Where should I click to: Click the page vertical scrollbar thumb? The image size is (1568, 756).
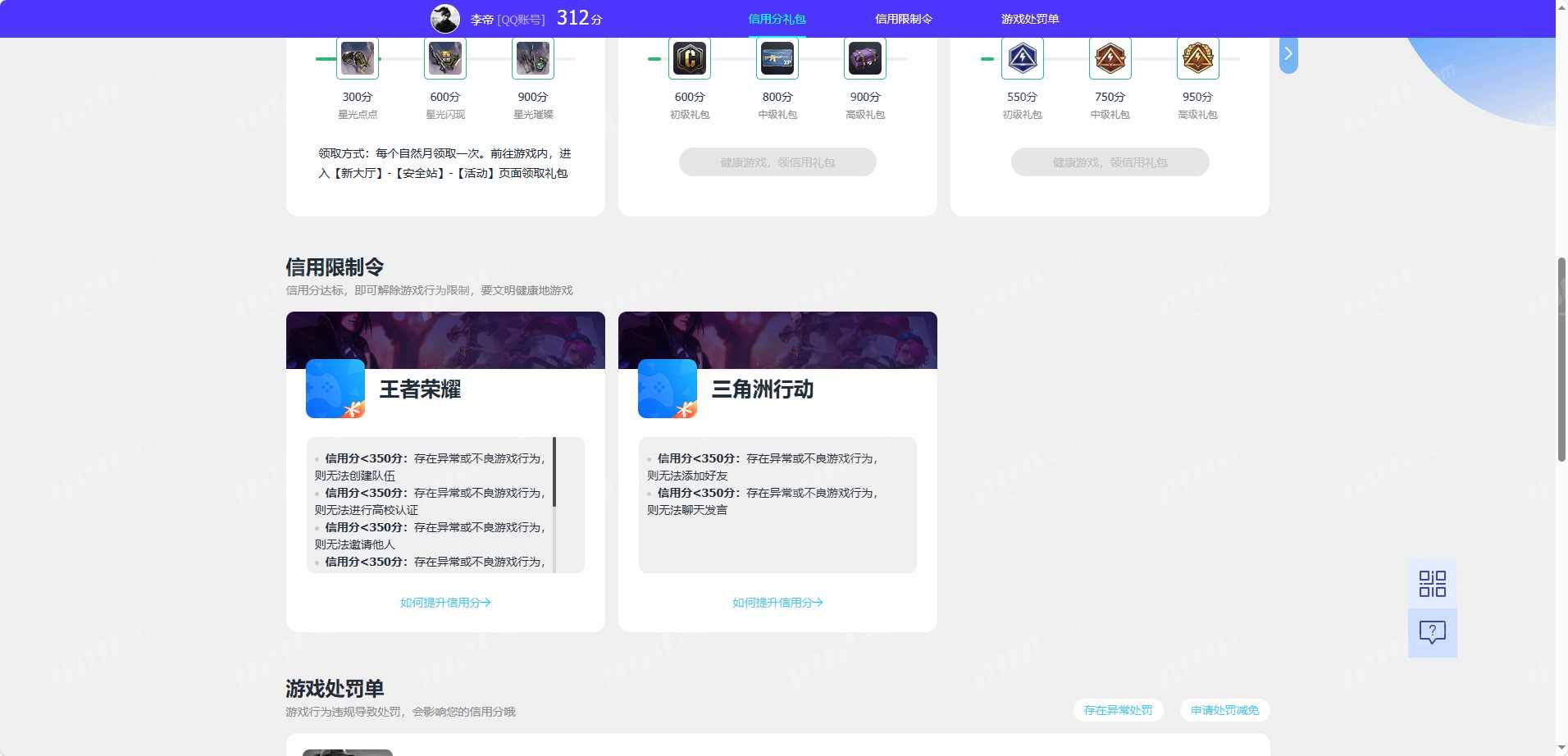[x=1561, y=359]
